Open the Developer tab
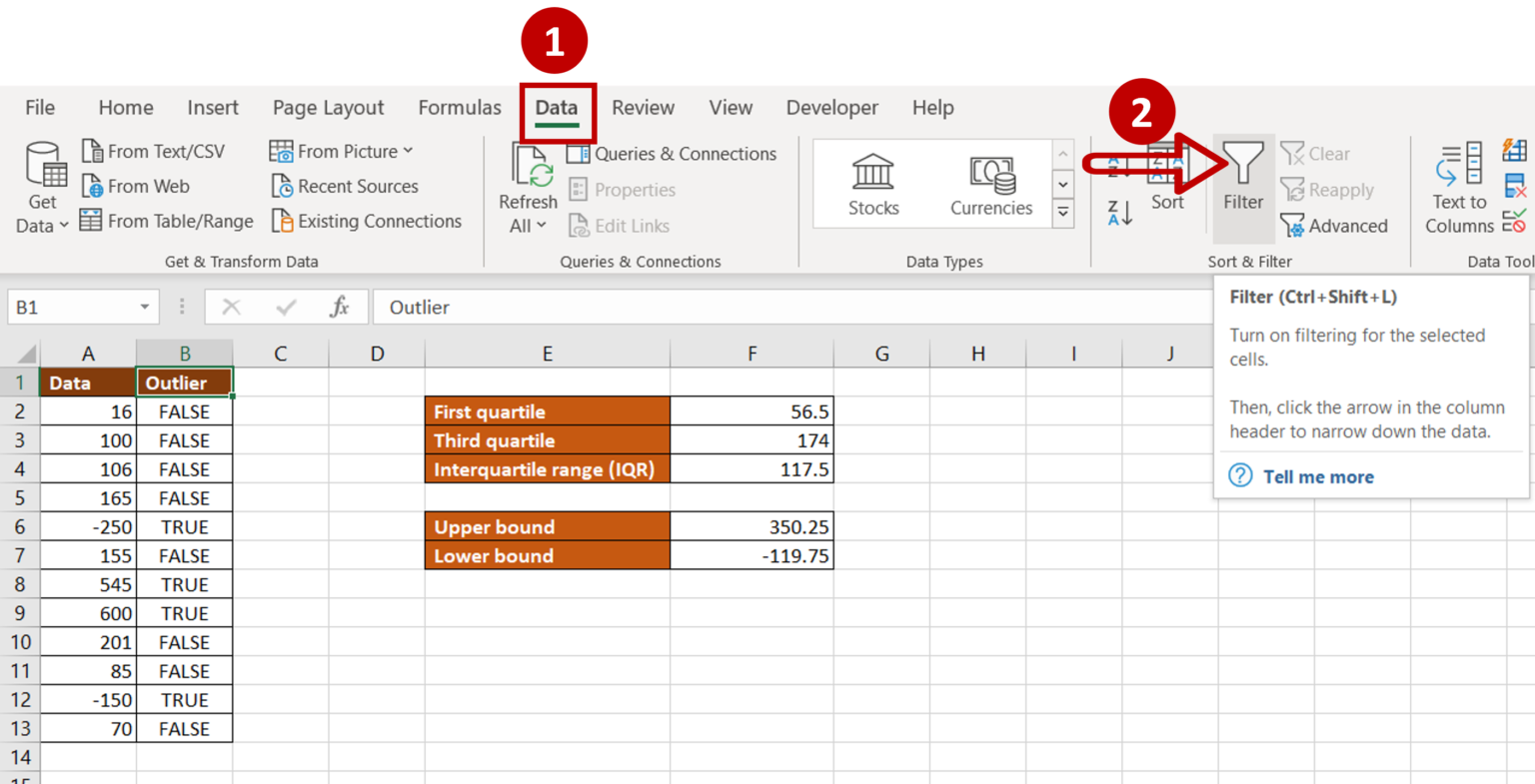Screen dimensions: 1535x784 click(x=831, y=107)
